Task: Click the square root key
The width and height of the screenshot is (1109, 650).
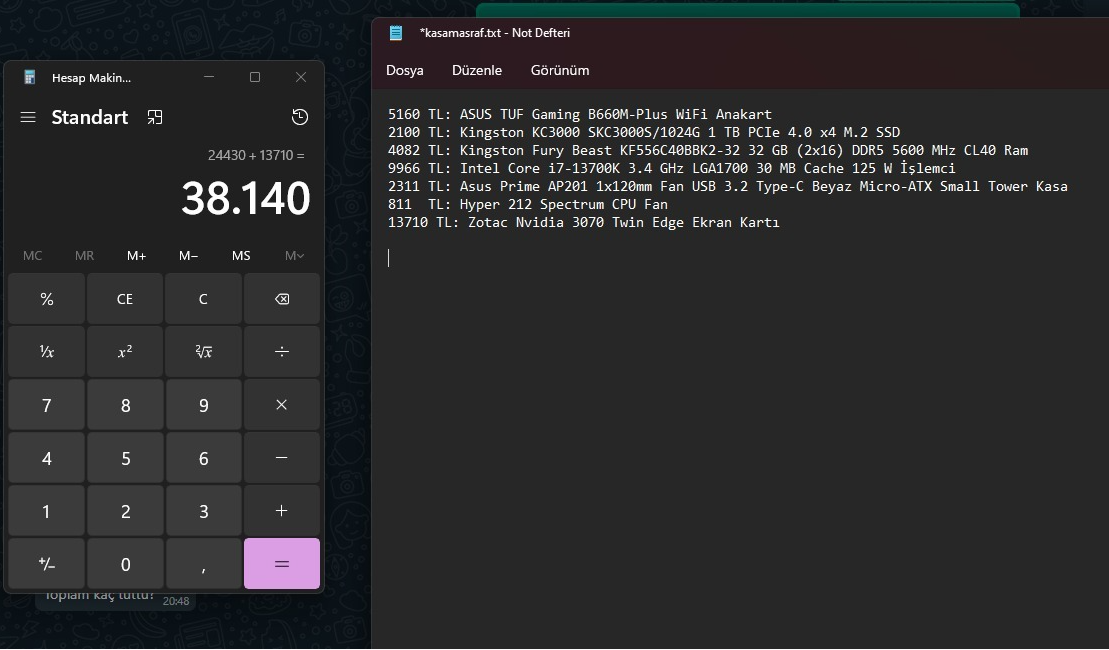Action: 203,352
